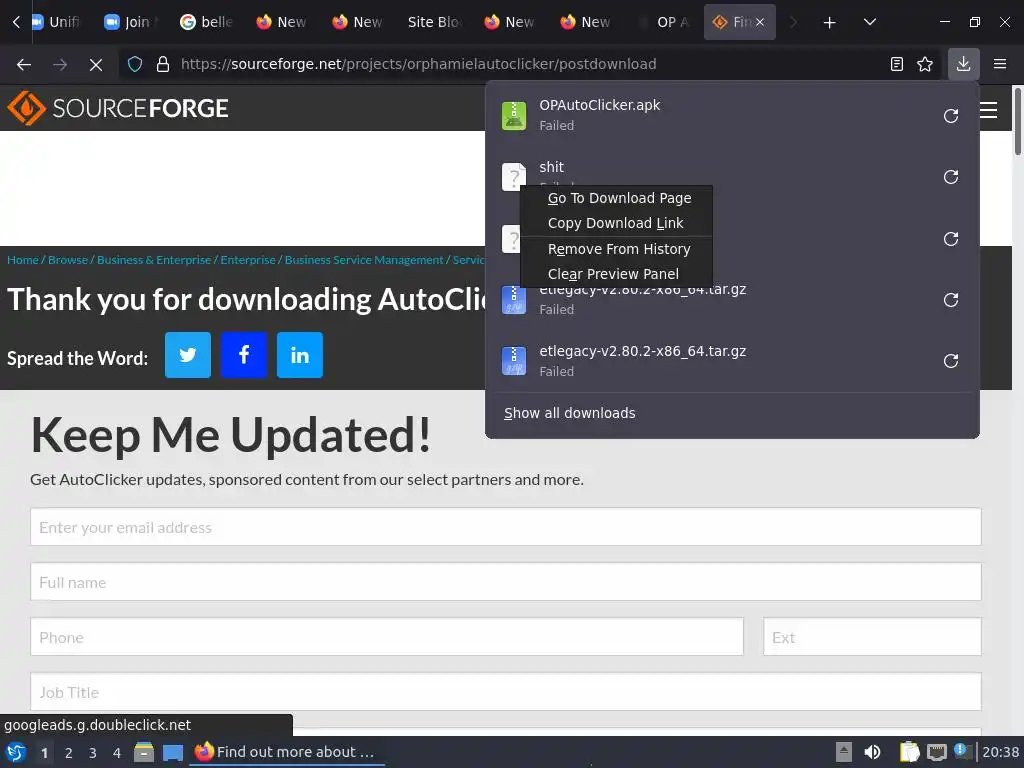Click the Ext field
Screen dimensions: 1024x768
(x=872, y=637)
